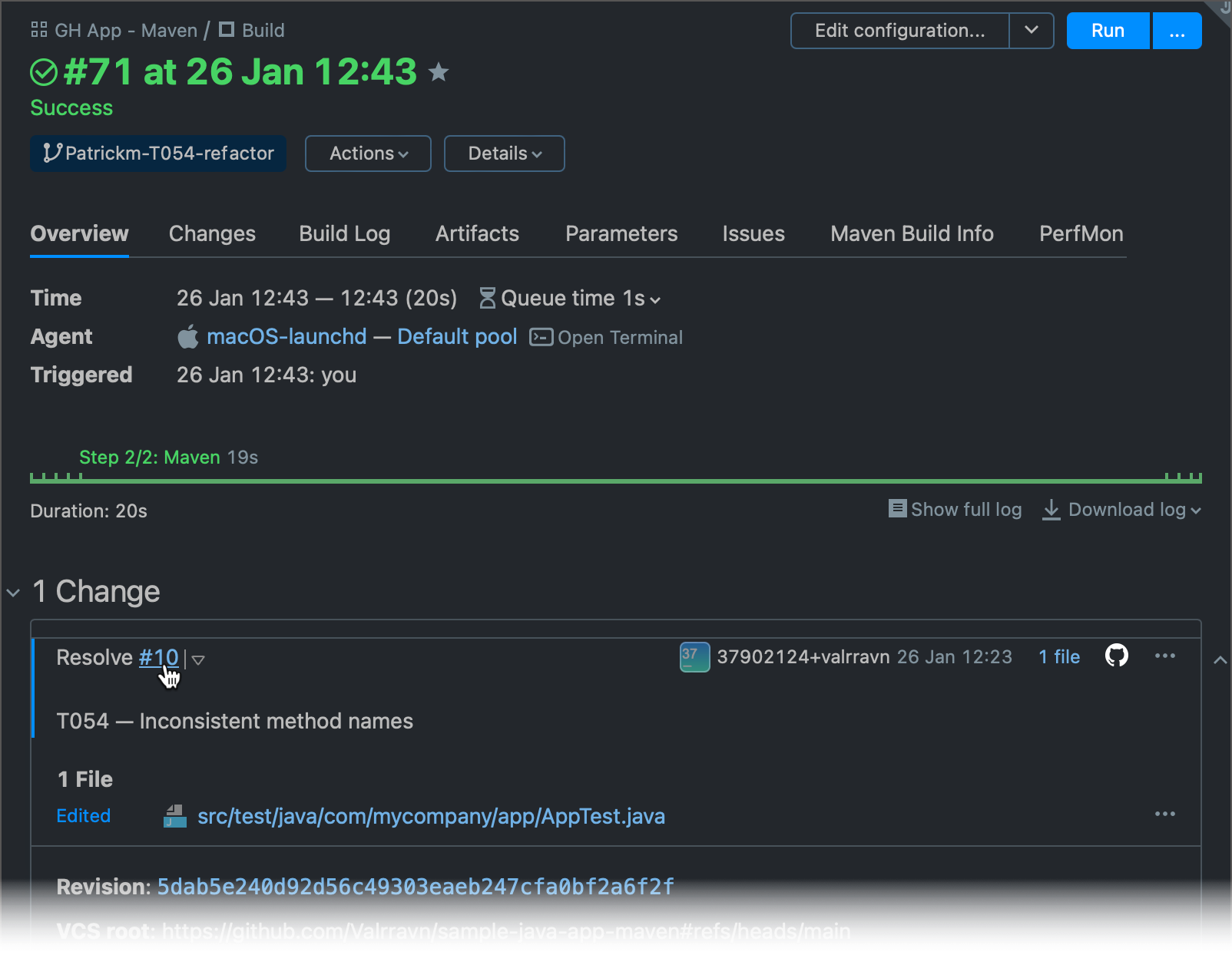Run the build
This screenshot has width=1232, height=955.
1108,30
